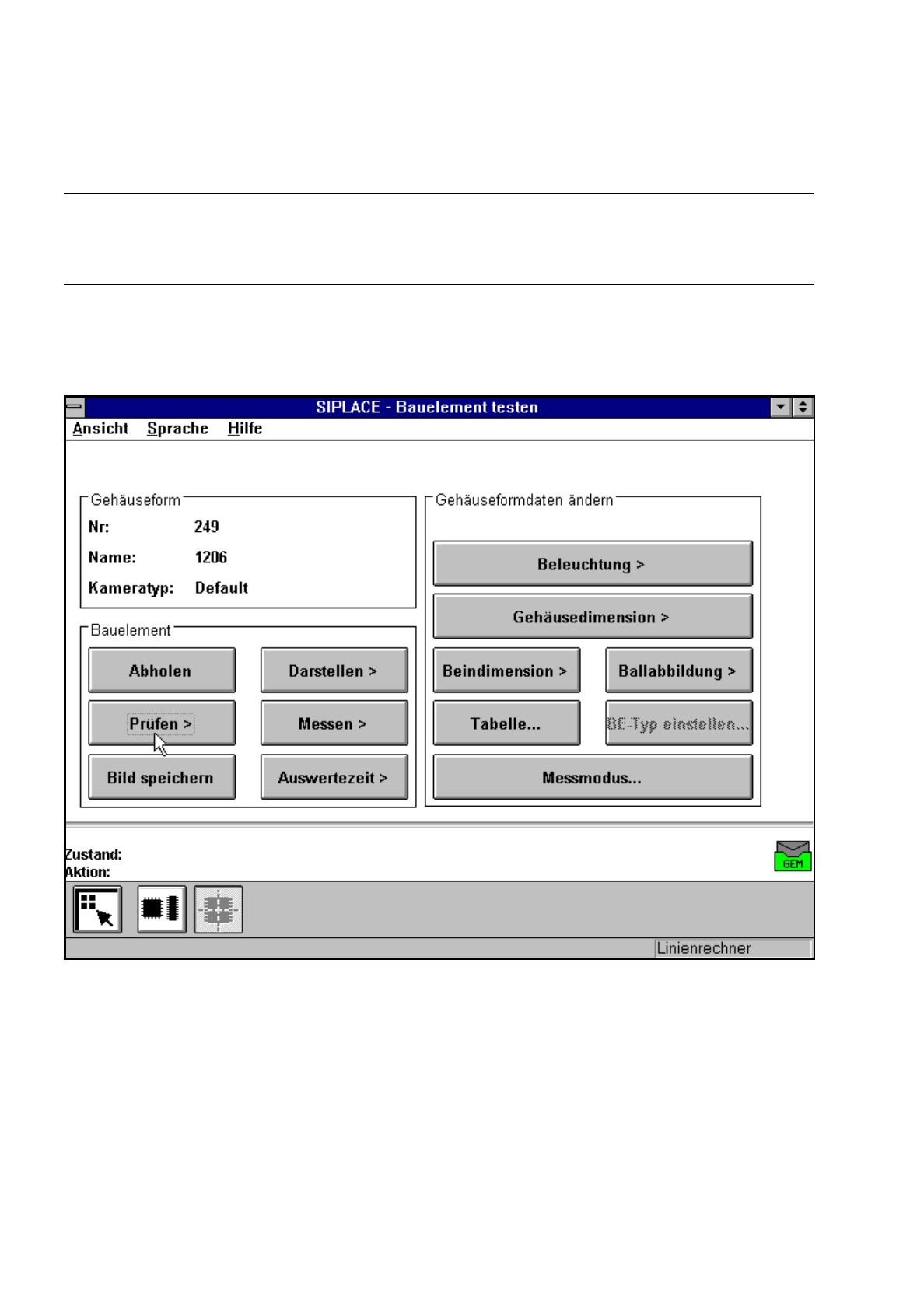Image resolution: width=924 pixels, height=1310 pixels.
Task: Expand the Gehäusedimension options button
Action: tap(593, 616)
